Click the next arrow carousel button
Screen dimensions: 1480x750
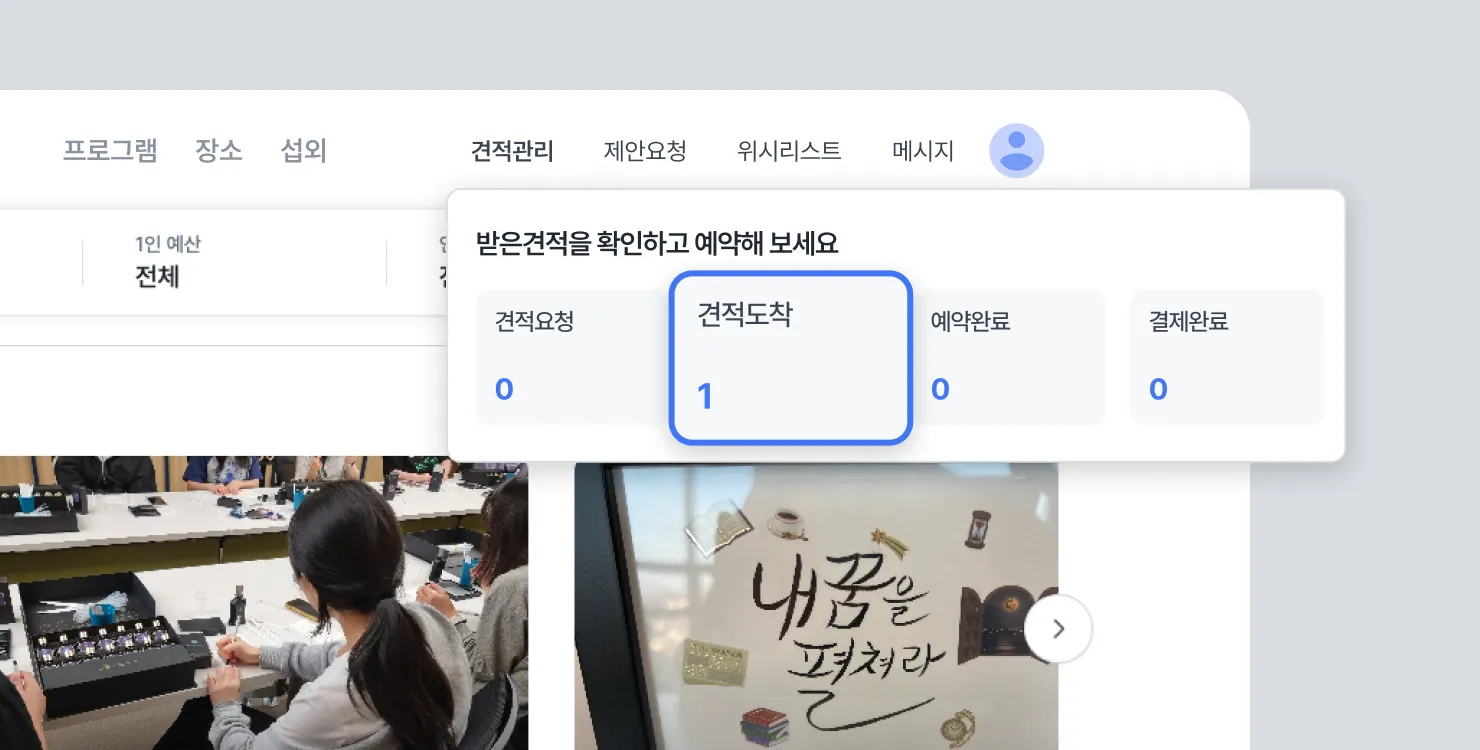(x=1058, y=629)
